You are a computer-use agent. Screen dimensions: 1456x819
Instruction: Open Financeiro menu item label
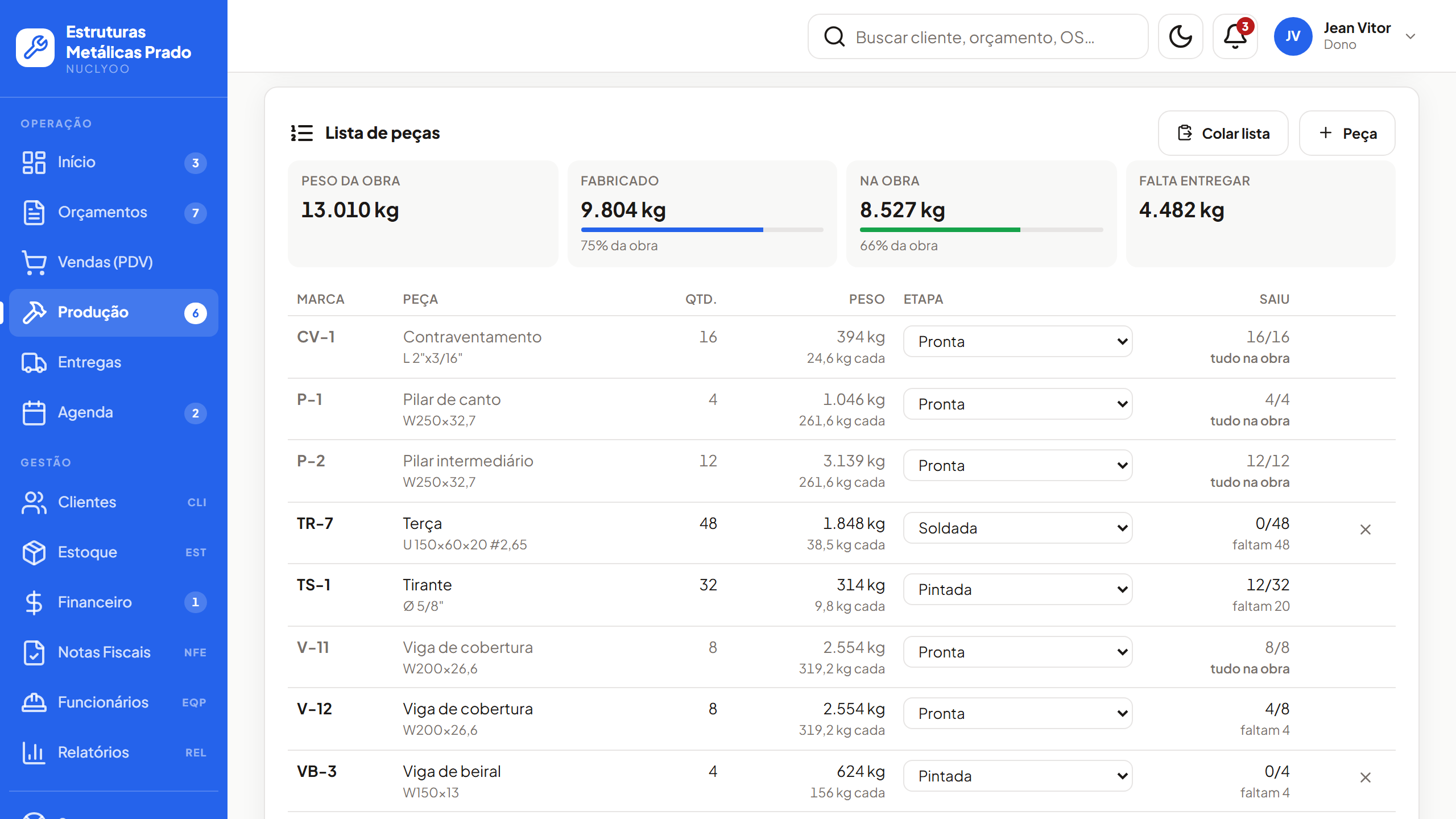(94, 602)
